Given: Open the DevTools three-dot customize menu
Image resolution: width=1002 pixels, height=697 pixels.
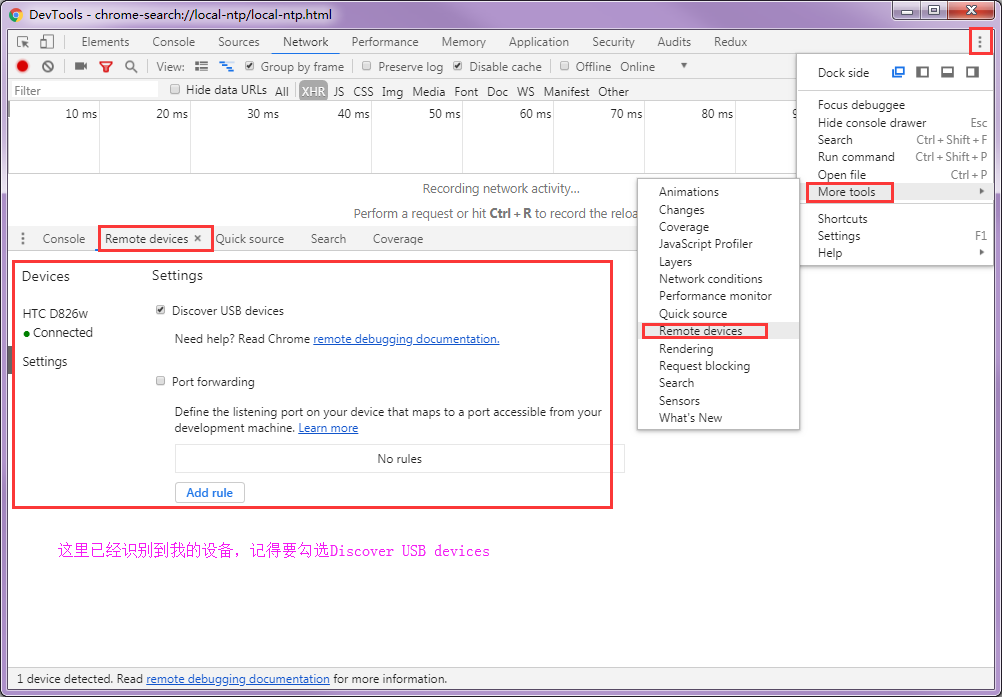Looking at the screenshot, I should (980, 42).
